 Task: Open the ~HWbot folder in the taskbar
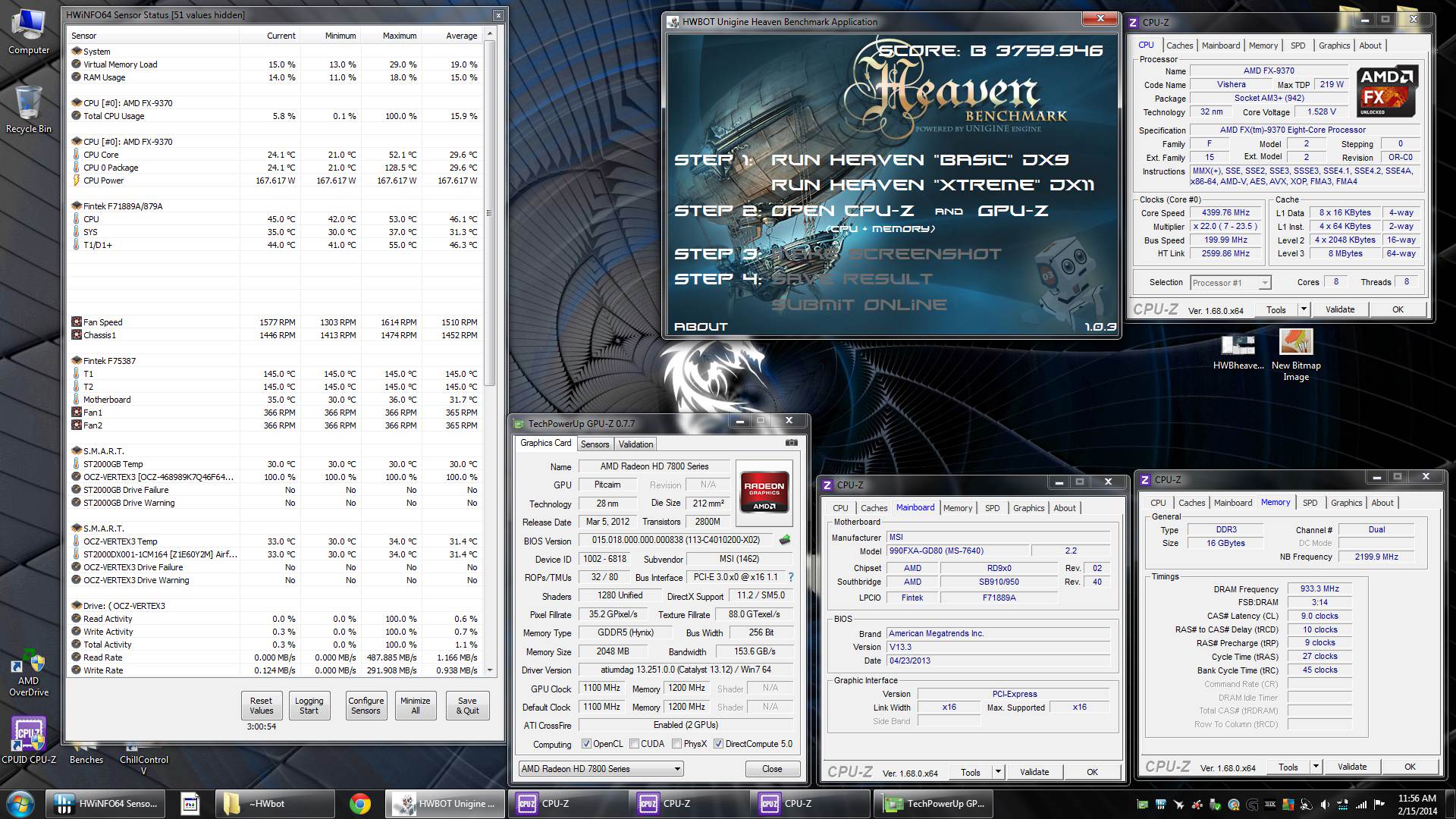click(275, 804)
